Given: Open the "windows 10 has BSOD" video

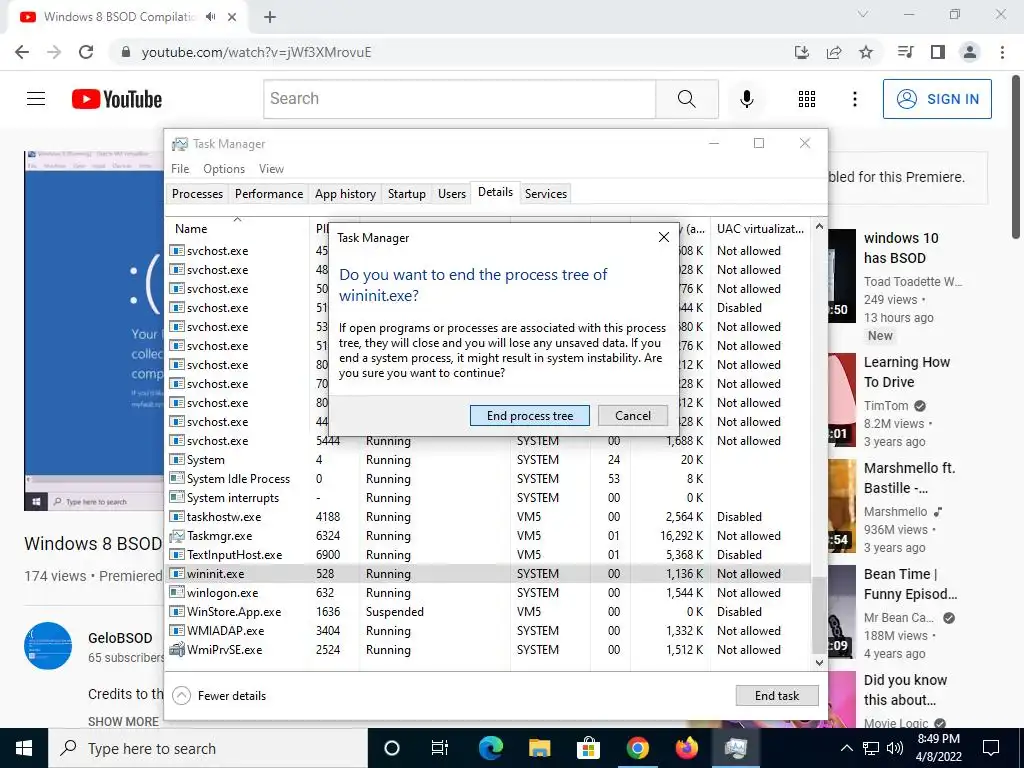Looking at the screenshot, I should click(x=901, y=248).
